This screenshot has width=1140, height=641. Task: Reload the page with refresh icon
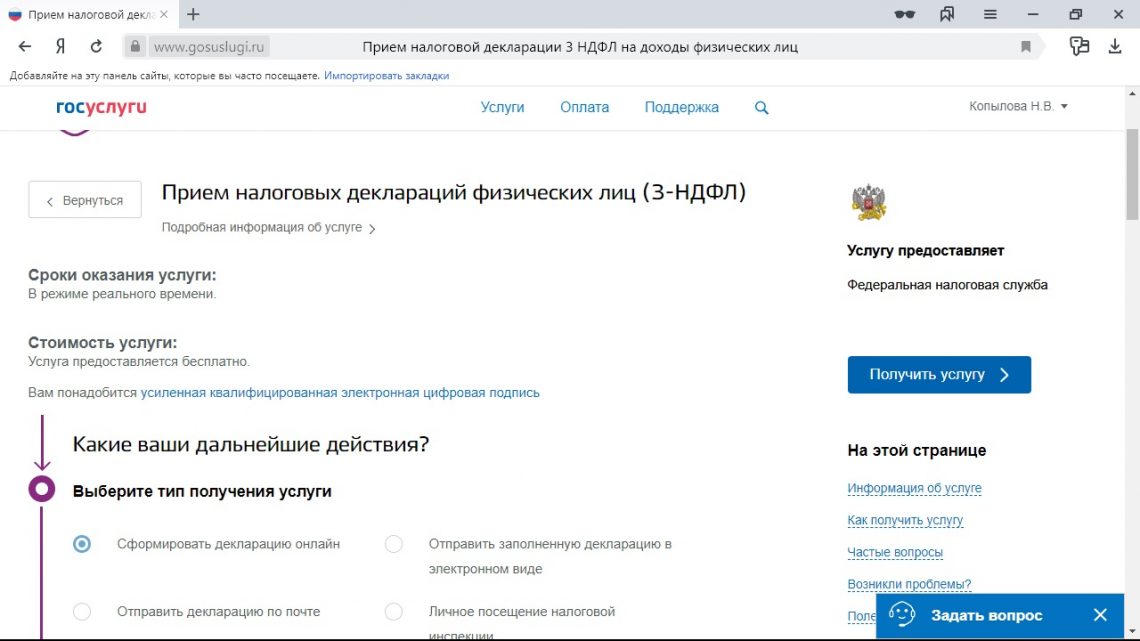(96, 46)
